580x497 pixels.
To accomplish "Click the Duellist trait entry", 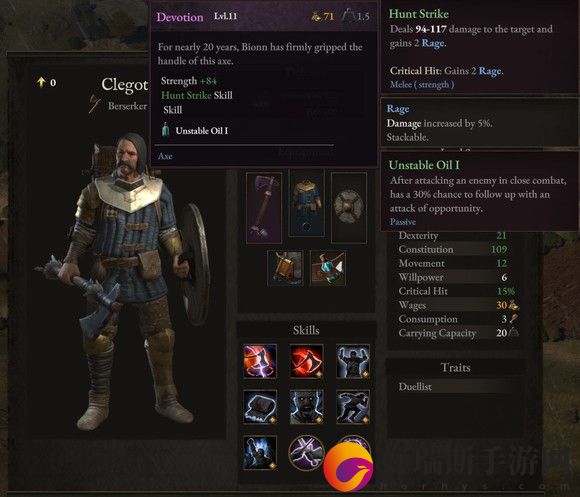I will tap(415, 387).
